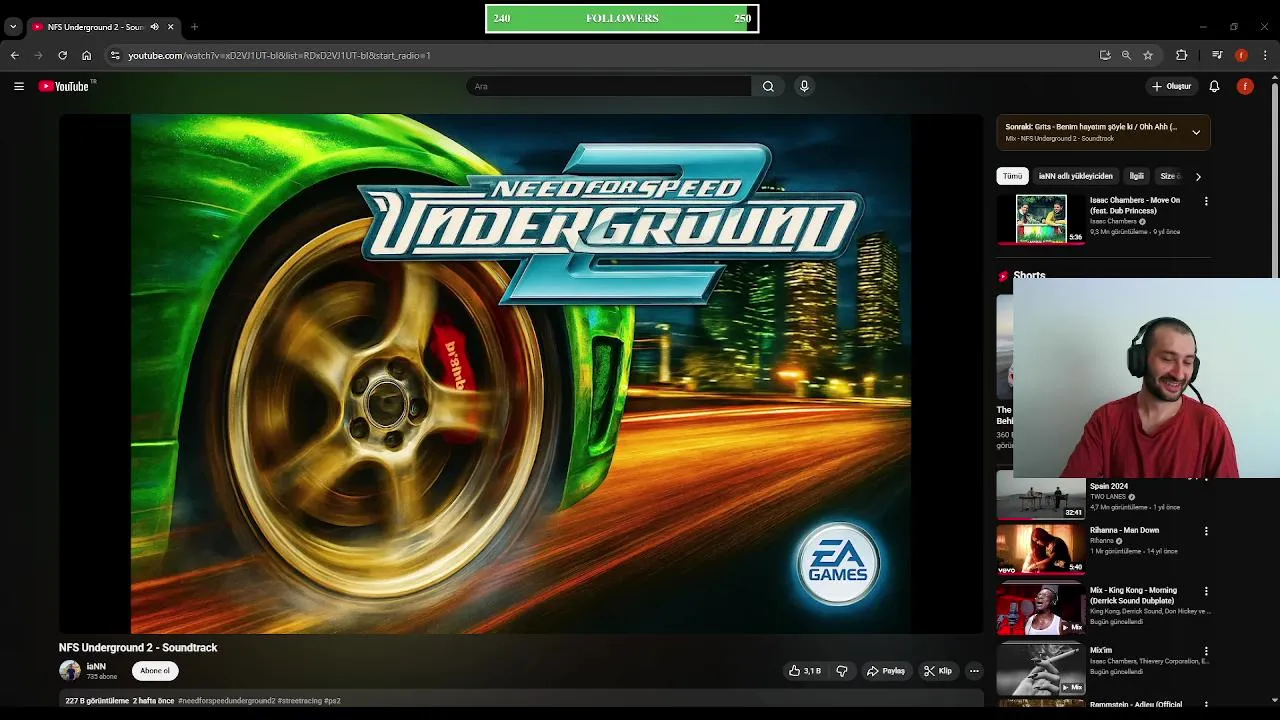Mute the tab via speaker icon

coord(154,27)
